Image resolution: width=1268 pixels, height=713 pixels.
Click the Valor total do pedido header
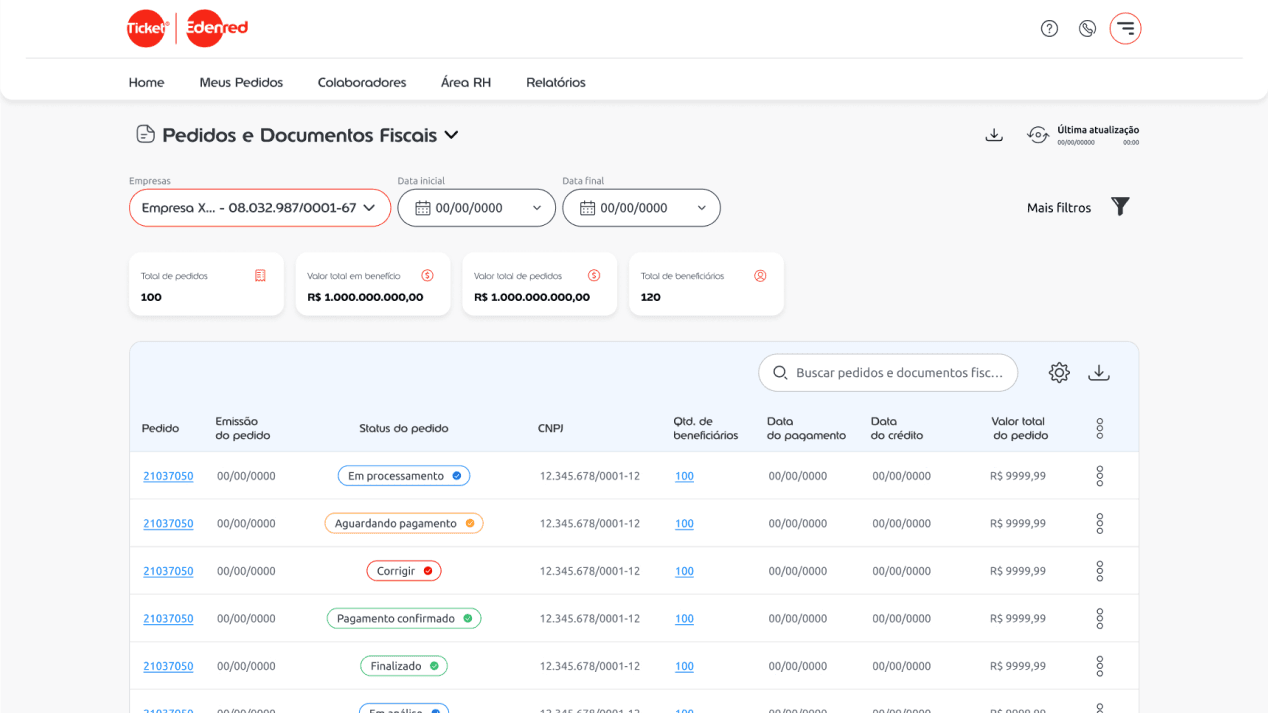click(1020, 428)
